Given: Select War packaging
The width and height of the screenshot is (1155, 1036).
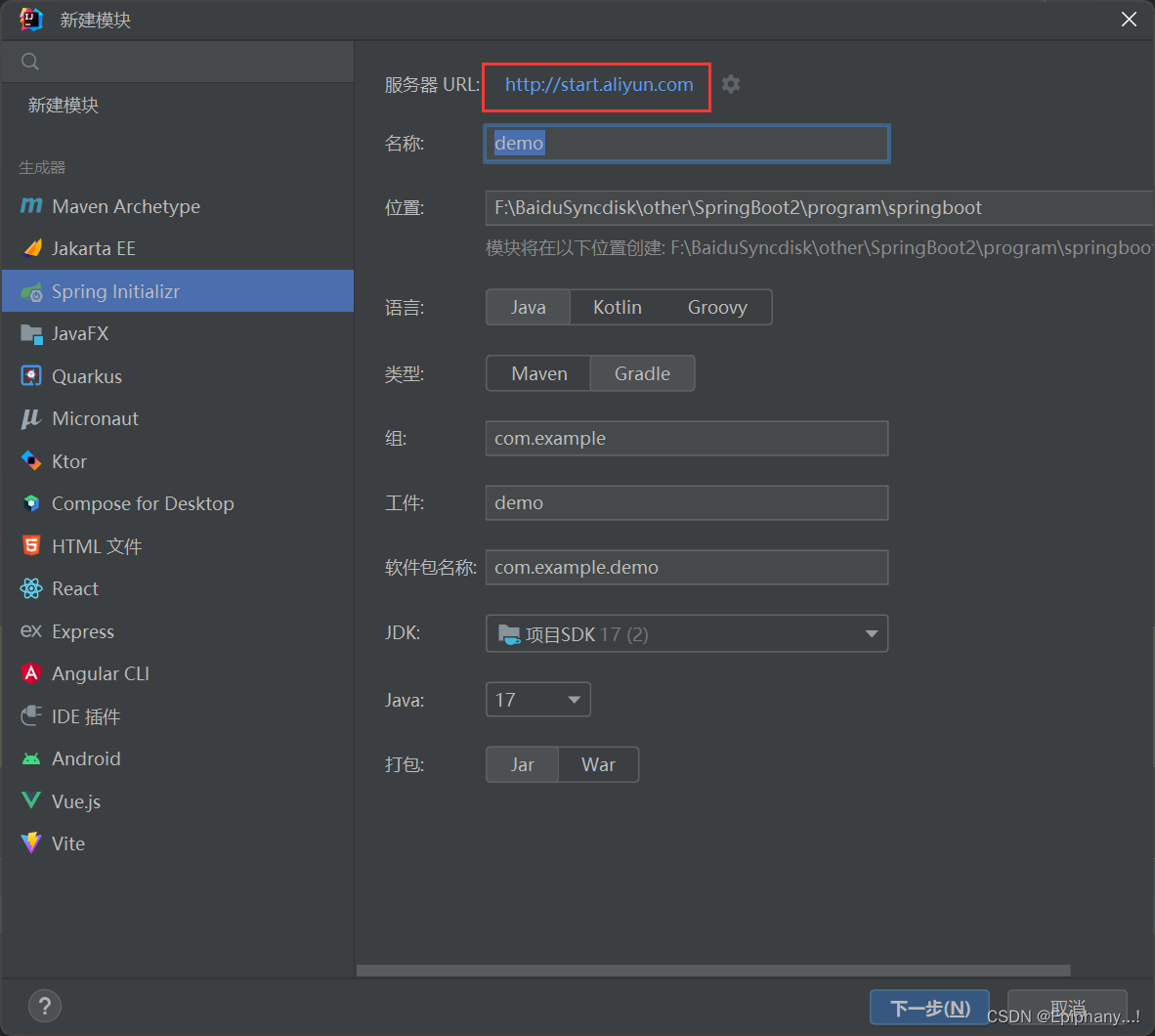Looking at the screenshot, I should coord(598,765).
